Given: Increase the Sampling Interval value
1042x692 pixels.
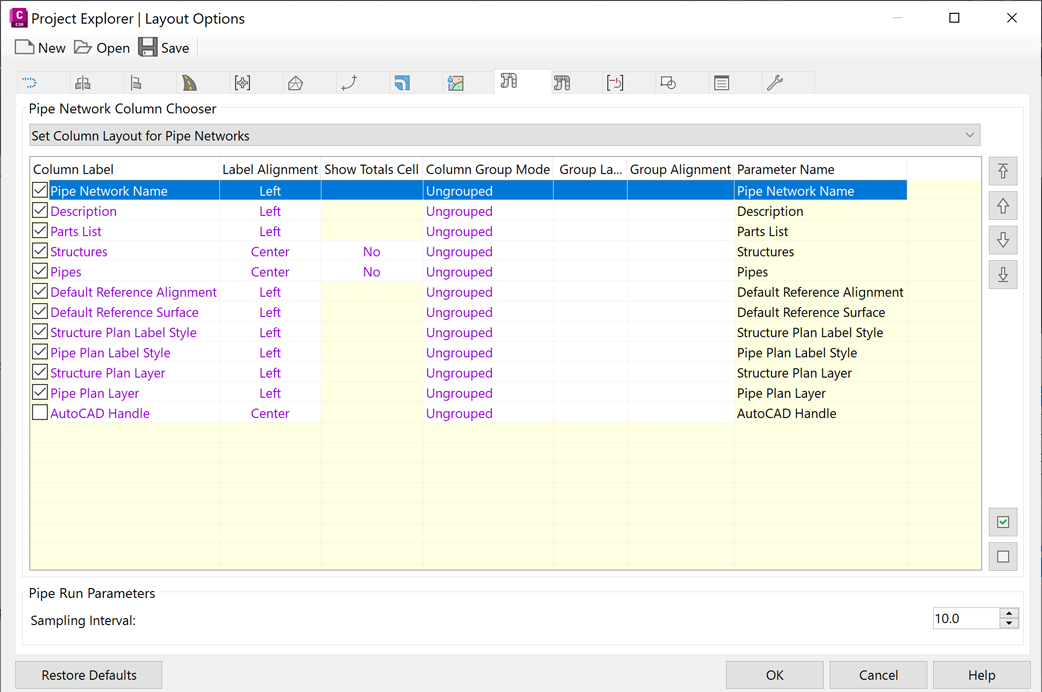Looking at the screenshot, I should pyautogui.click(x=1009, y=614).
